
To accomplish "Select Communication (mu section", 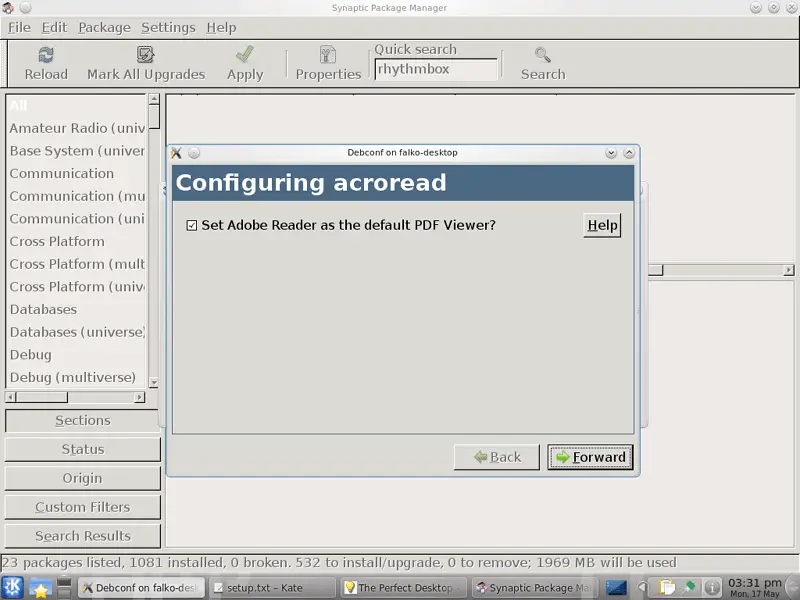I will pos(77,196).
